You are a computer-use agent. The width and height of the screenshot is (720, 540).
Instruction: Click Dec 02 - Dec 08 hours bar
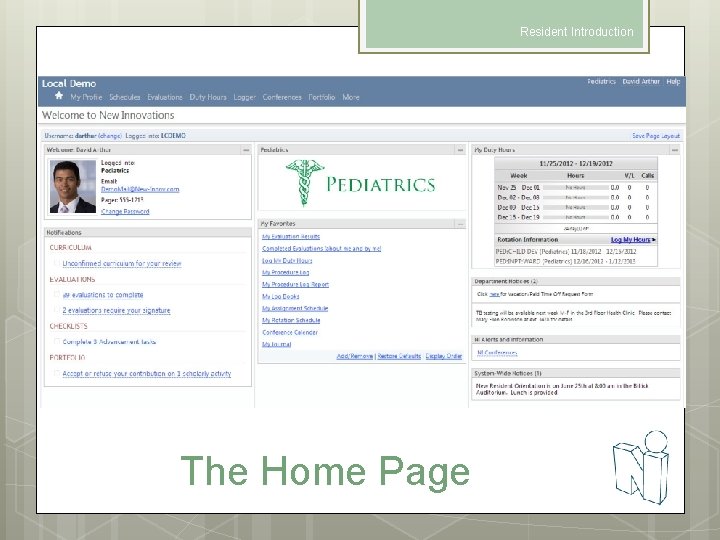point(575,197)
